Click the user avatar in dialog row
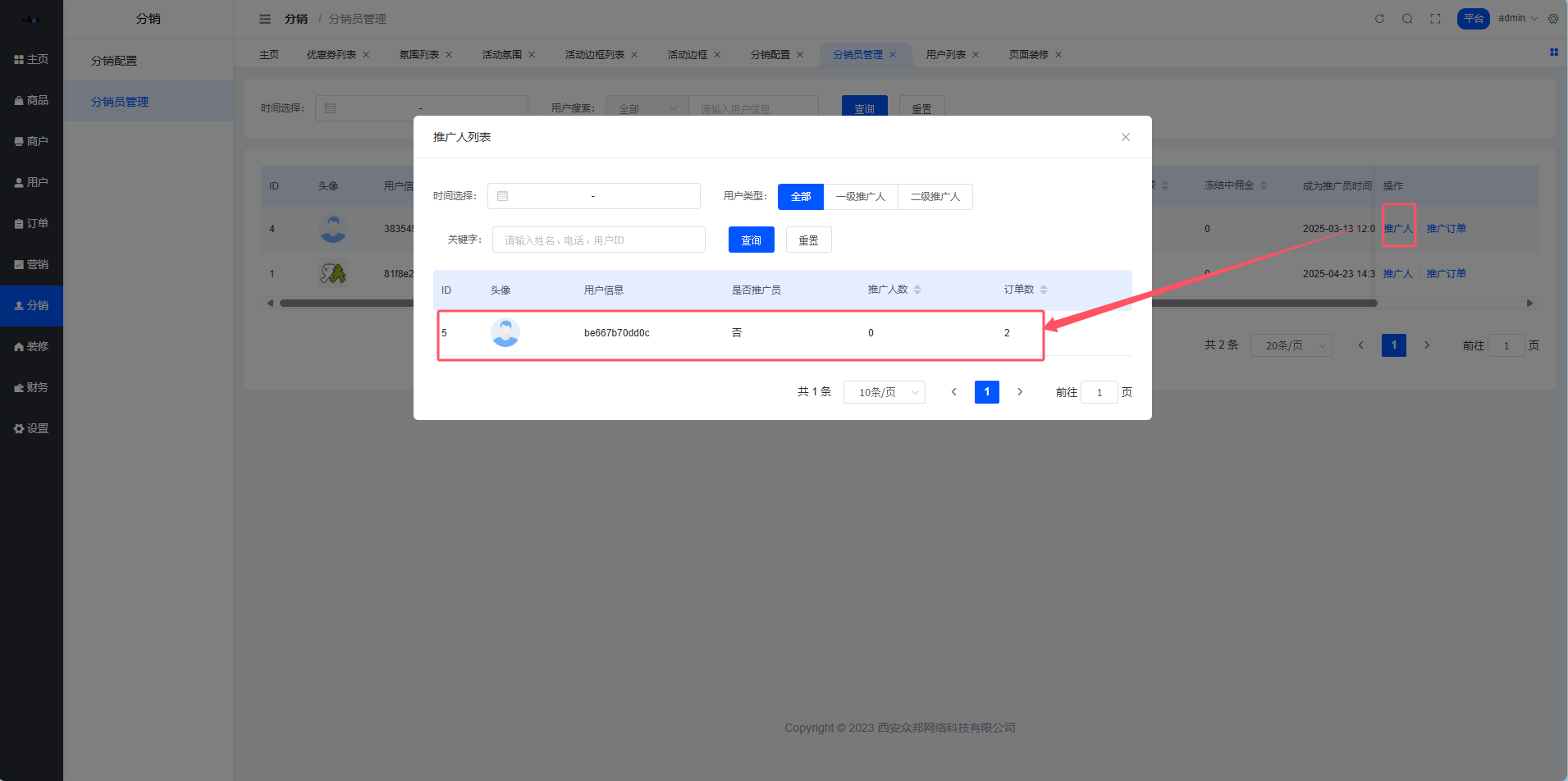 point(505,332)
